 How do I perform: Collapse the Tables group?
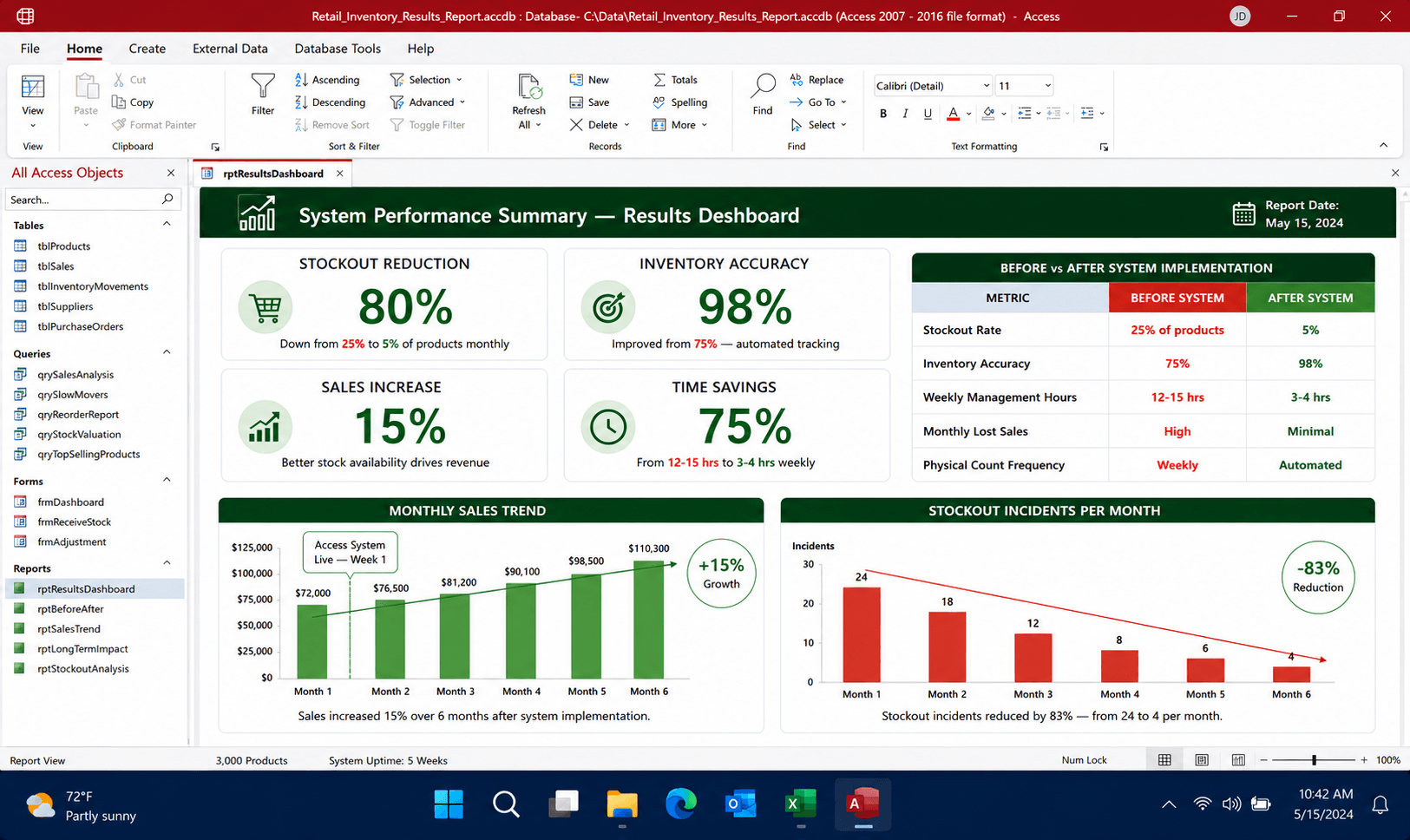tap(167, 224)
